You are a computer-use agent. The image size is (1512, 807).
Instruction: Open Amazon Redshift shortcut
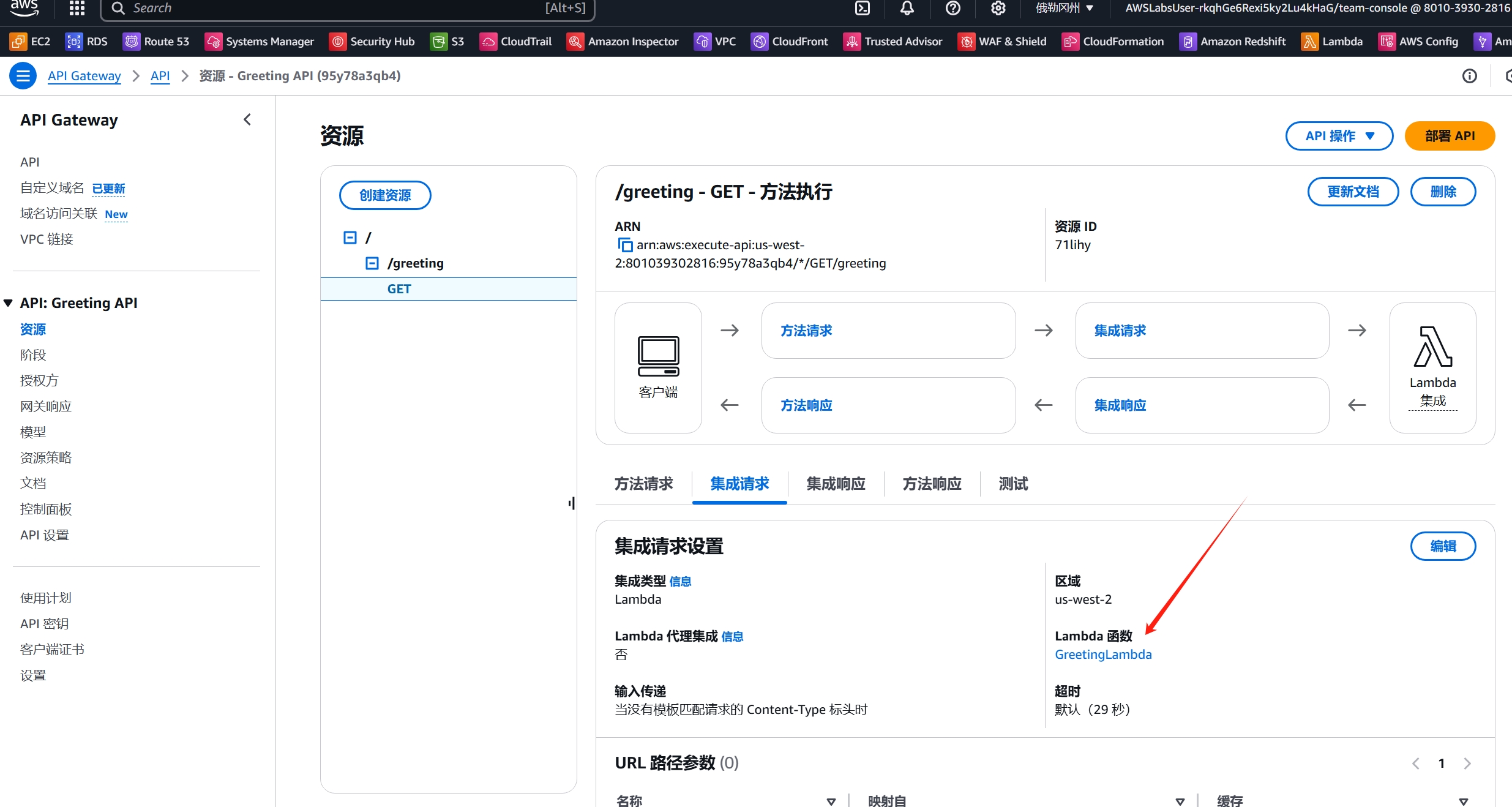pyautogui.click(x=1233, y=41)
